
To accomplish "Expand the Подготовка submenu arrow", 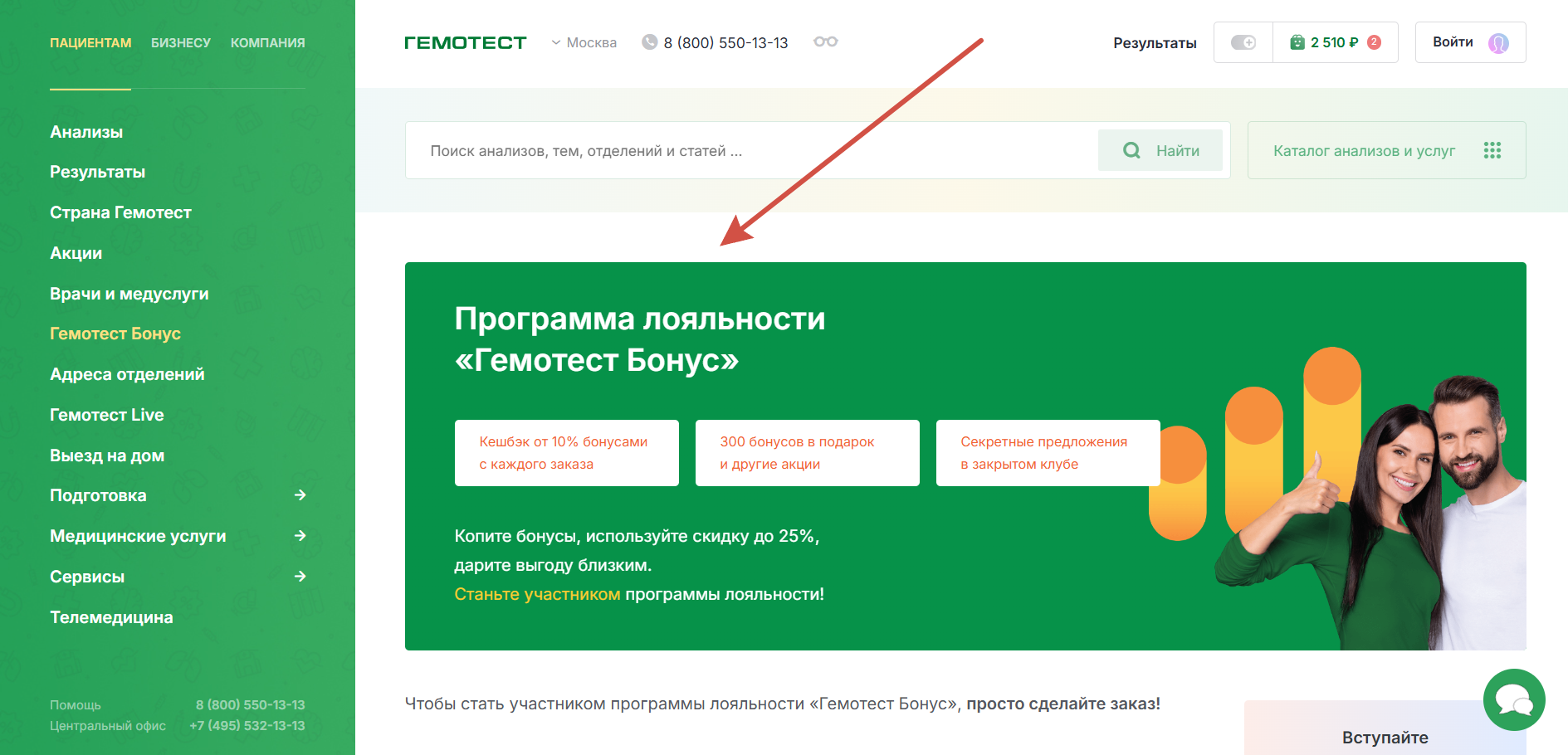I will pyautogui.click(x=300, y=495).
